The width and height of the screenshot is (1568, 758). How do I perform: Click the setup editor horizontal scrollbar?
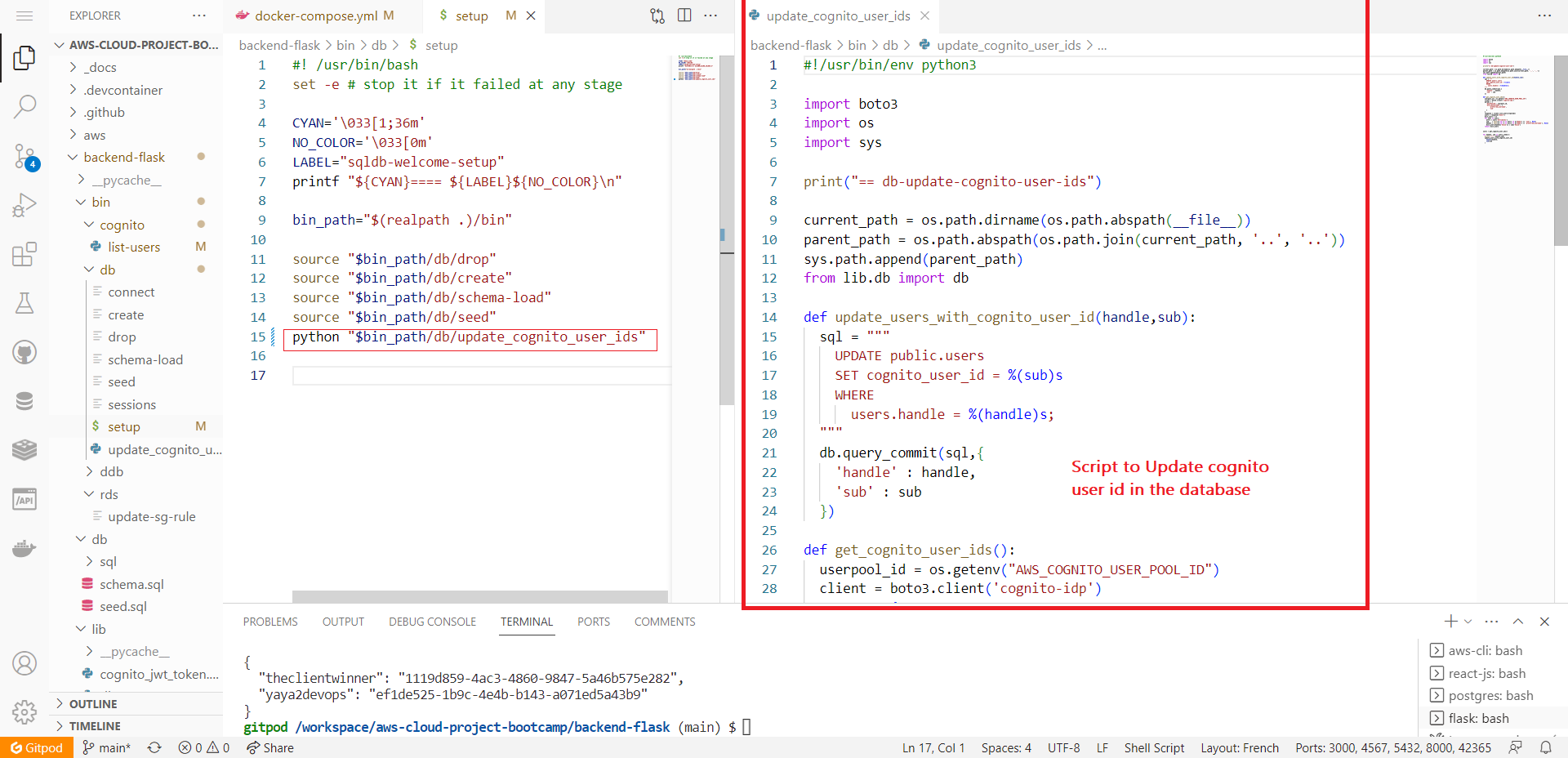(480, 596)
